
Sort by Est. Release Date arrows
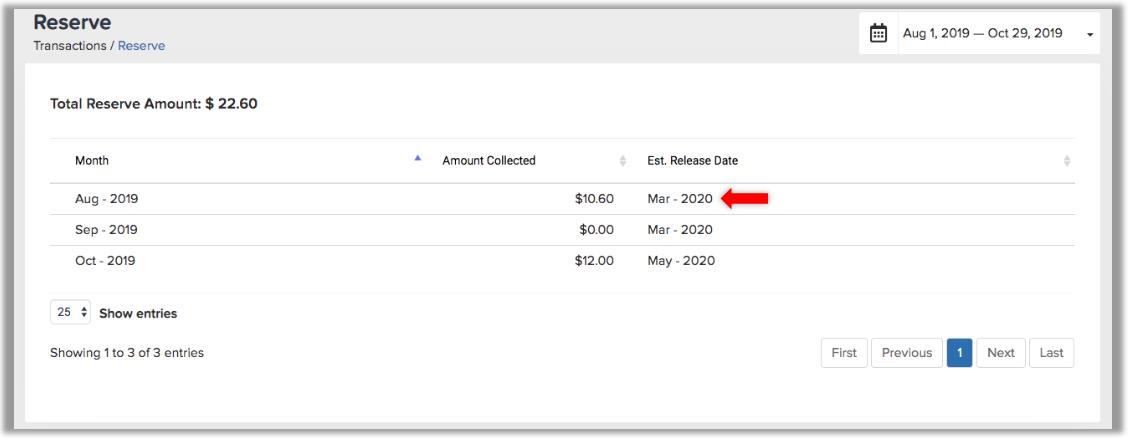1067,161
